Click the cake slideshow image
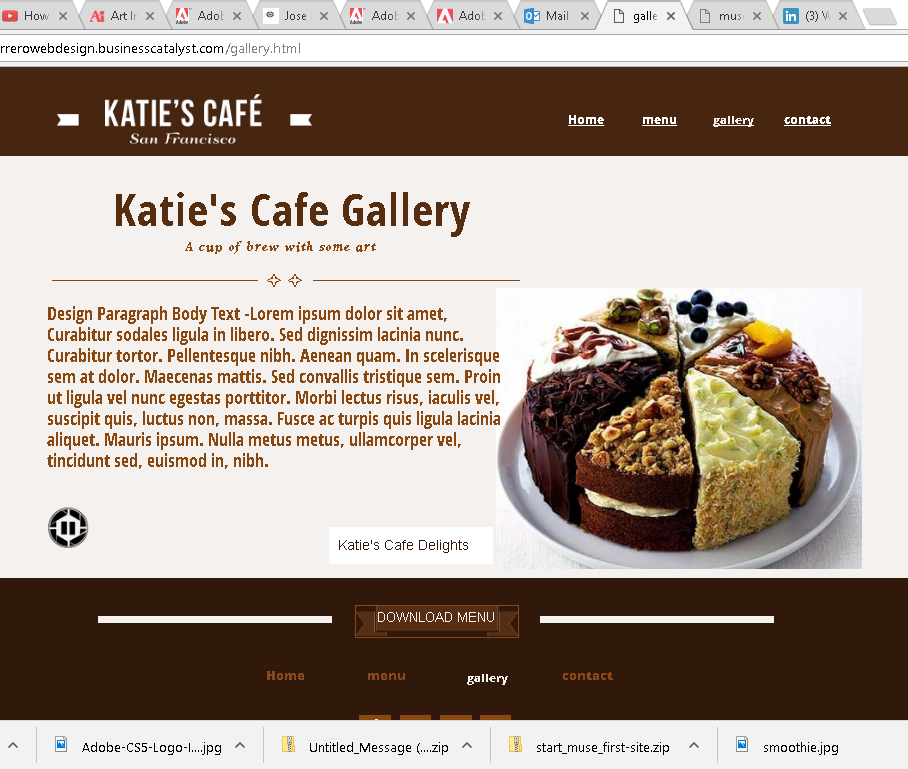908x769 pixels. [x=679, y=428]
